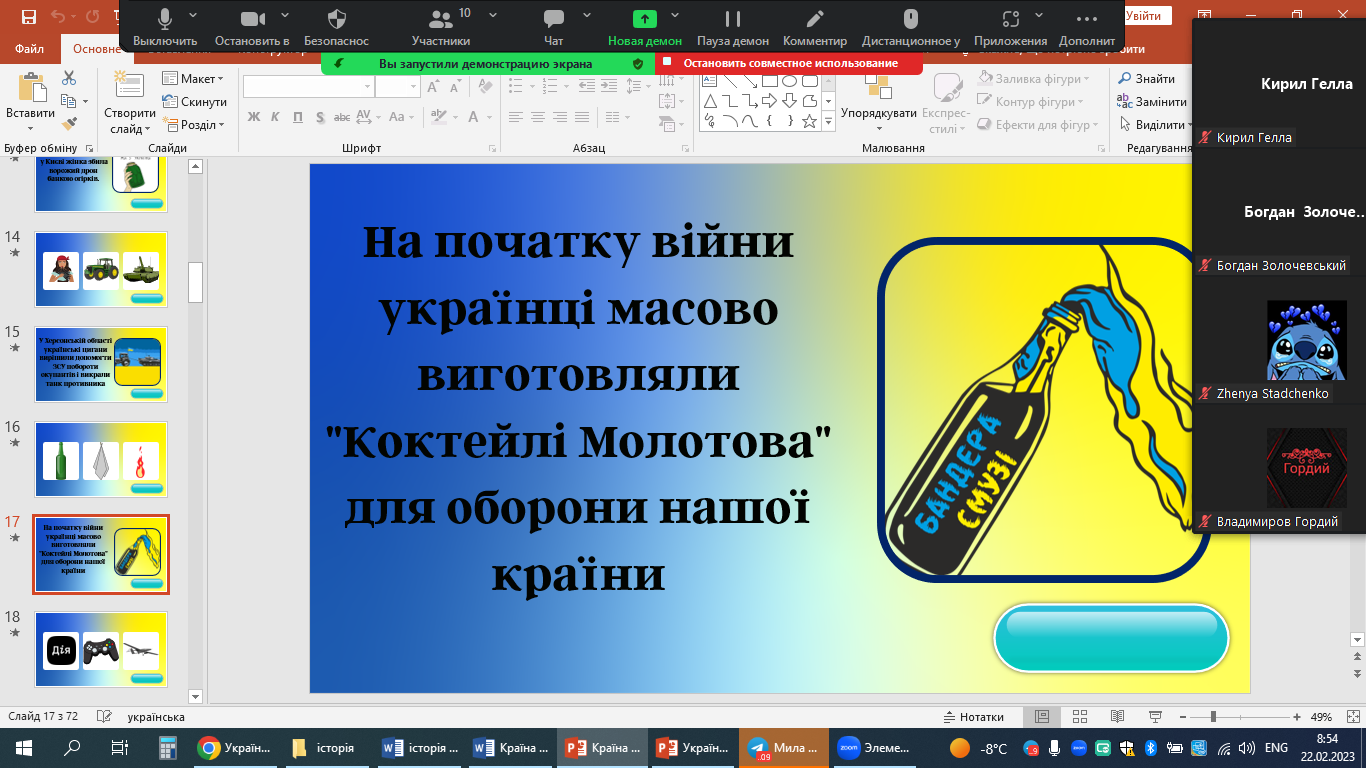The image size is (1366, 768).
Task: Switch to the Основне ribbon tab
Action: (96, 49)
